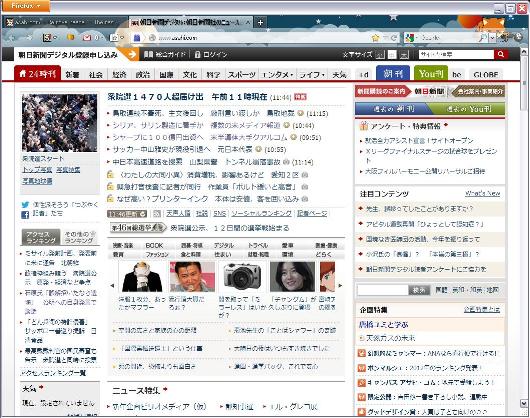Open the be tab

click(457, 74)
